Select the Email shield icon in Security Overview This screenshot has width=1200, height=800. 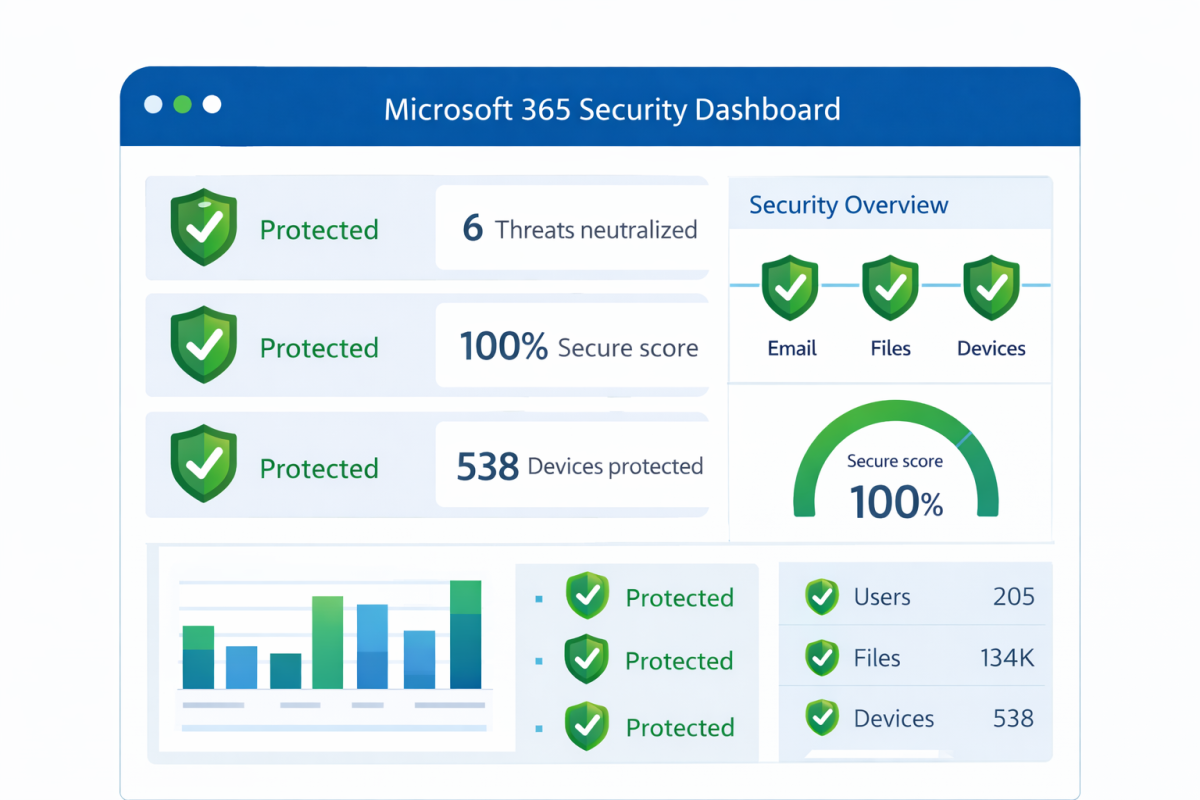(791, 287)
